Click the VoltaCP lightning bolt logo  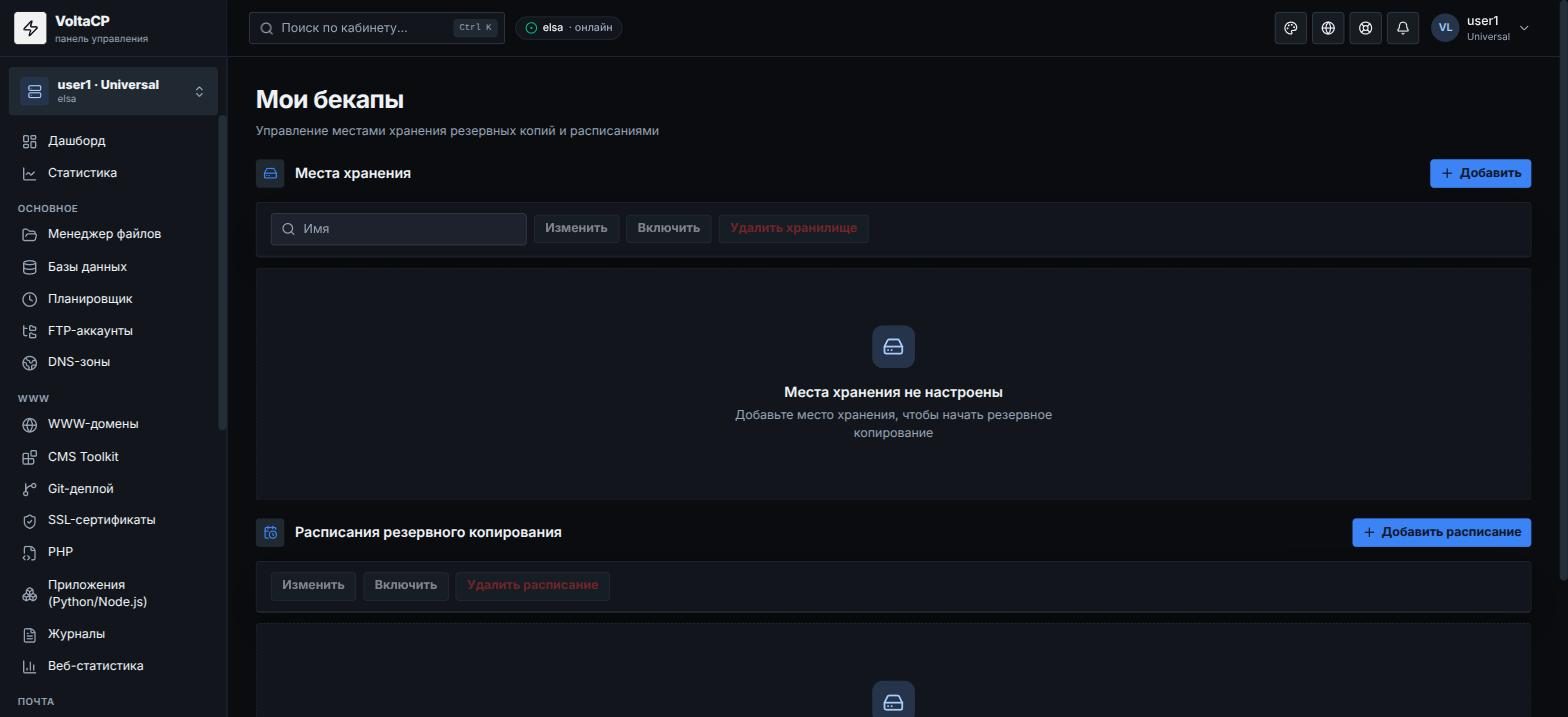click(x=30, y=28)
